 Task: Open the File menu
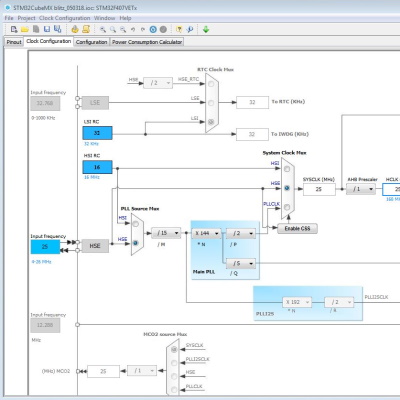9,18
